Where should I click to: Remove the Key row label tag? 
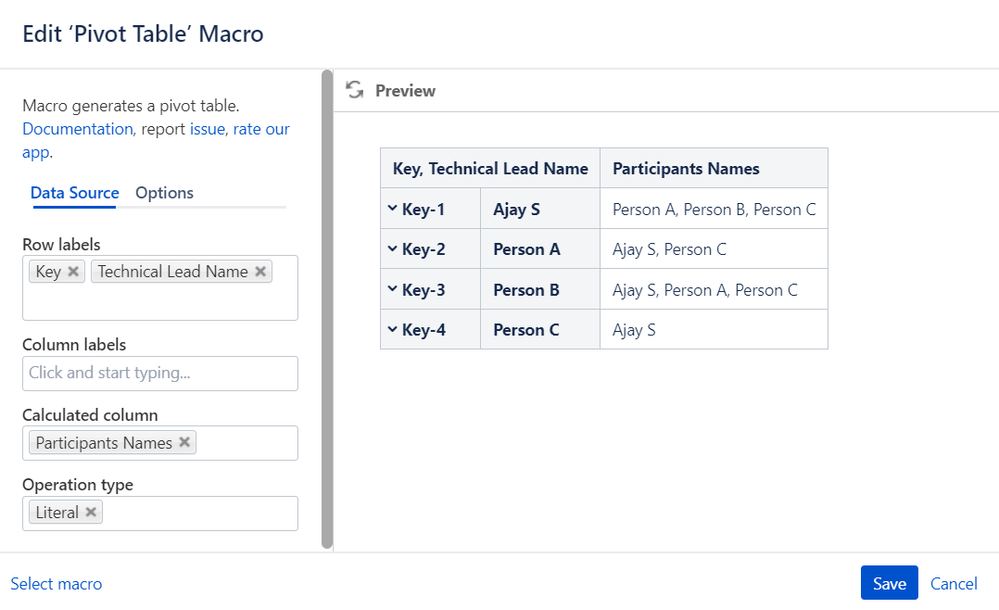coord(73,271)
